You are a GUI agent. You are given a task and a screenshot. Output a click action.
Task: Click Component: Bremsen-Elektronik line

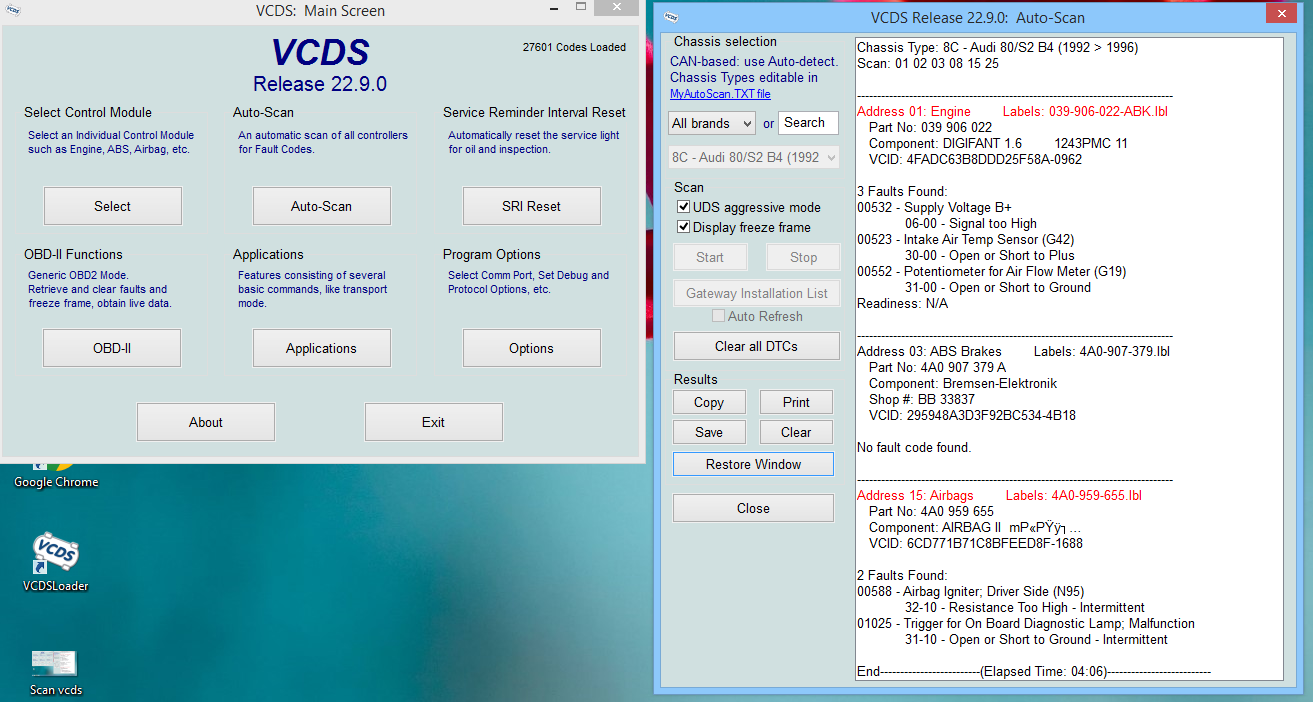[x=963, y=383]
